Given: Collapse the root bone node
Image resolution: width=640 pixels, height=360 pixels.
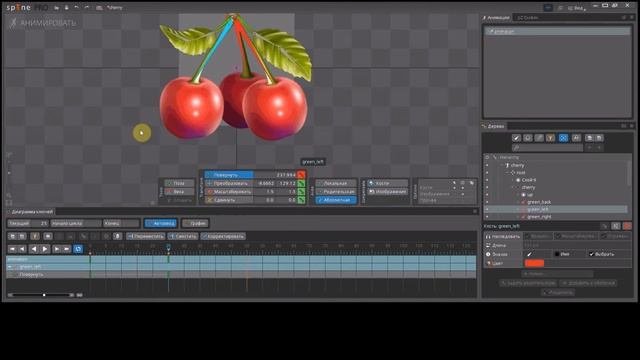Looking at the screenshot, I should click(x=507, y=173).
